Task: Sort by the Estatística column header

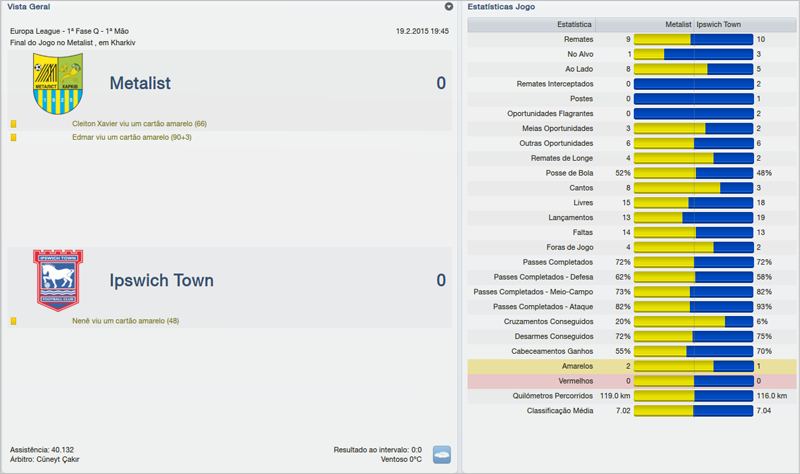Action: click(573, 24)
